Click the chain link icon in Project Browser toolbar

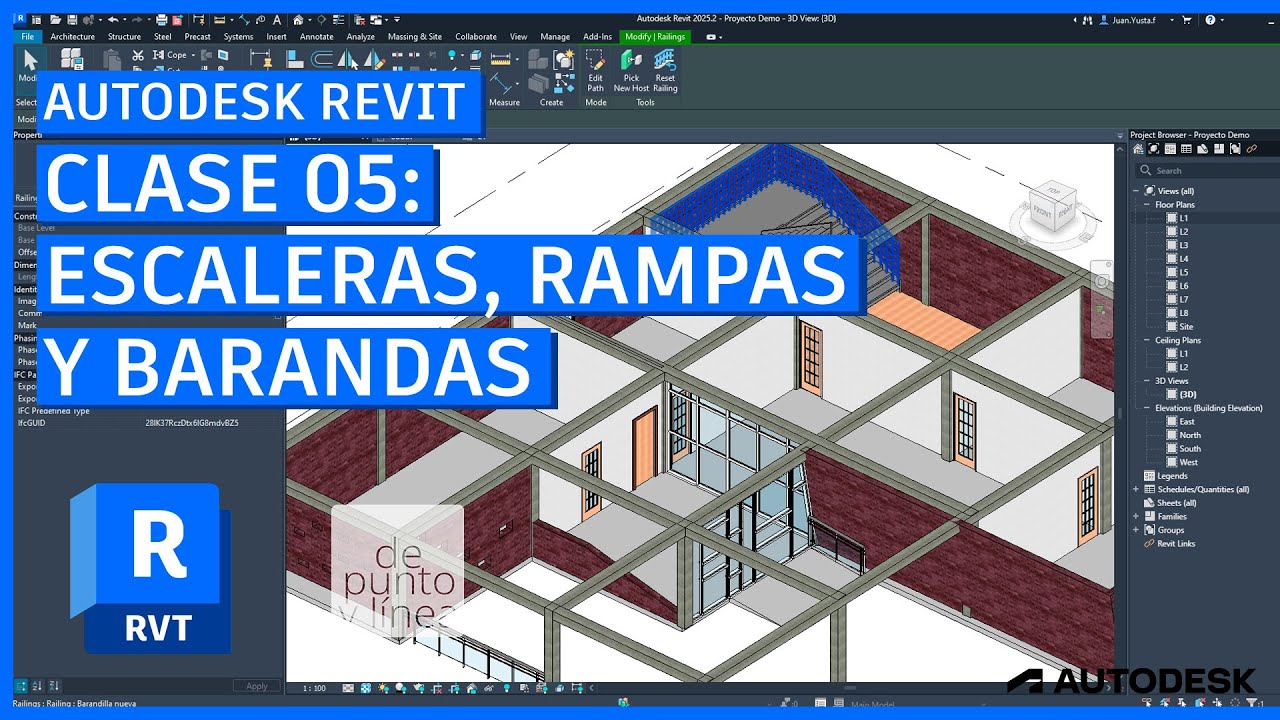1252,149
